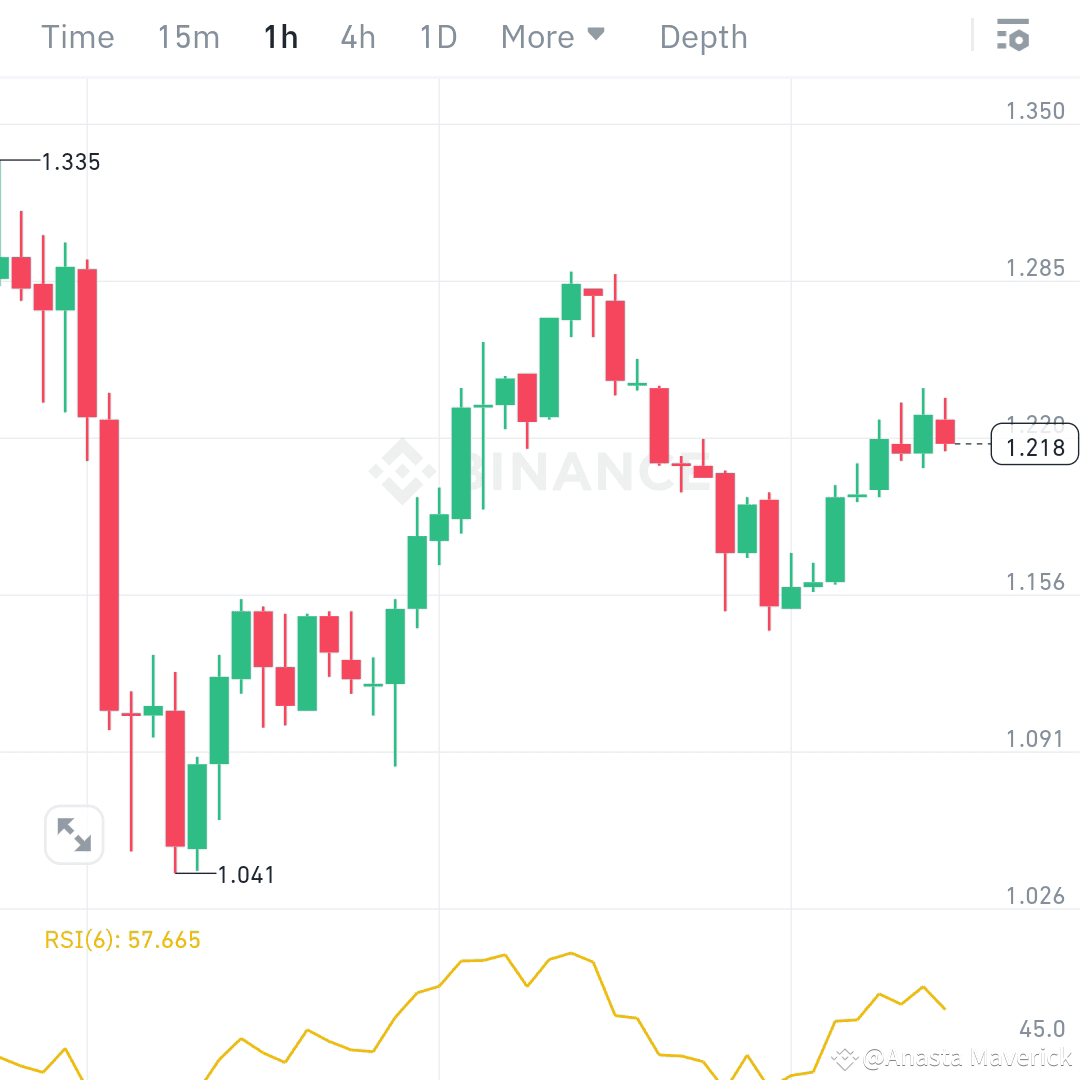This screenshot has width=1080, height=1080.
Task: Switch to the 1D timeframe tab
Action: click(x=437, y=36)
